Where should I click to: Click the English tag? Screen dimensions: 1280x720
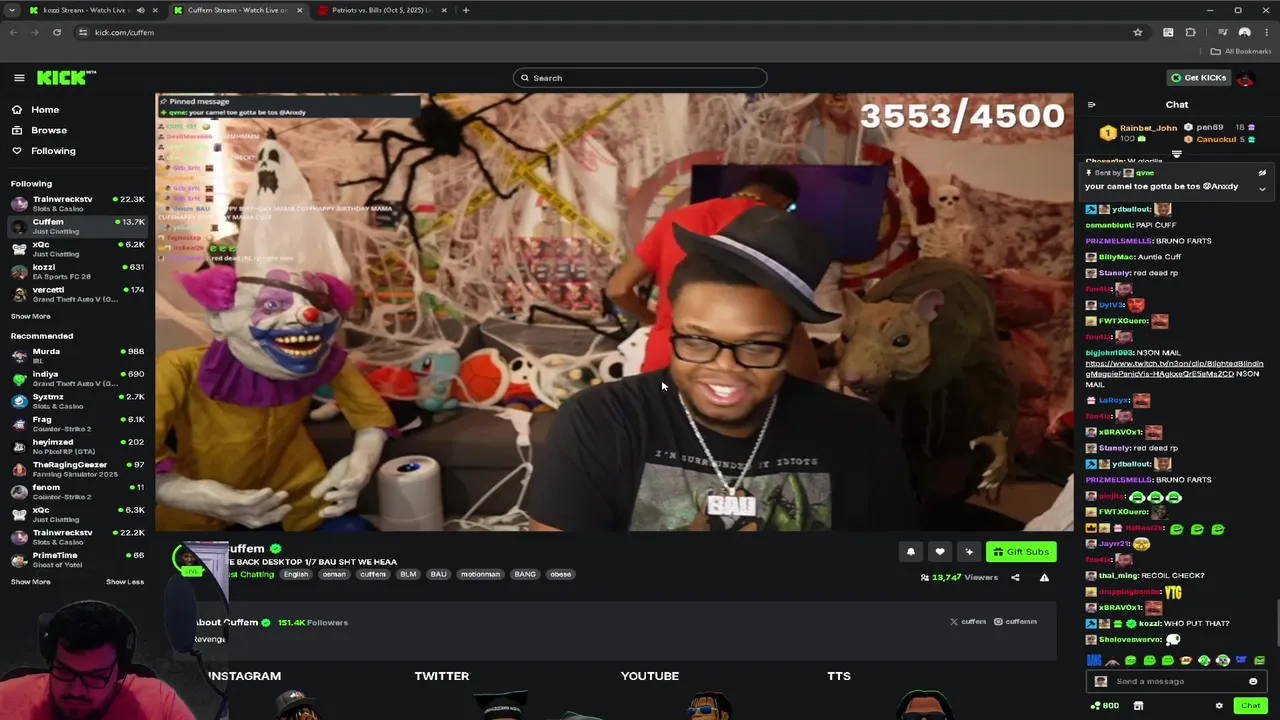pos(296,574)
